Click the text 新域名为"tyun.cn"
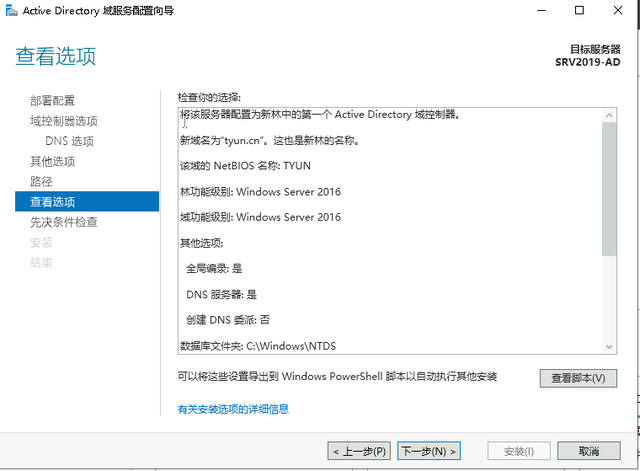 [x=224, y=140]
